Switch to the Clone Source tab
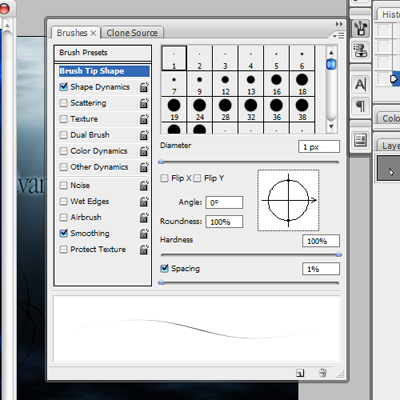 132,33
